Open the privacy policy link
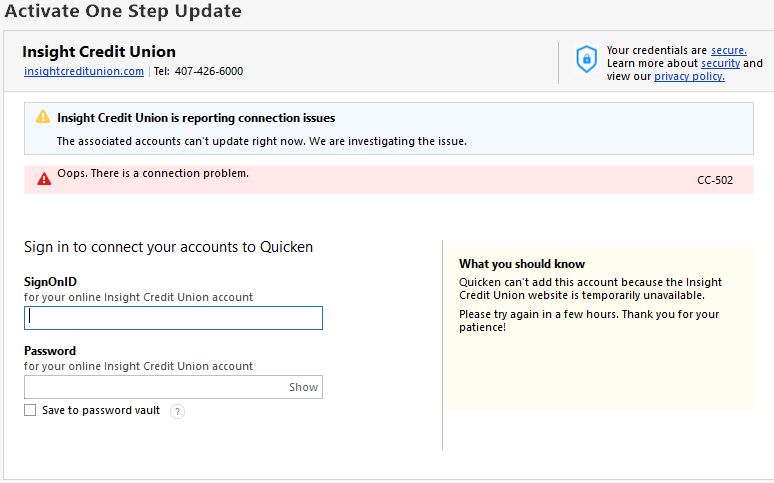The image size is (774, 483). (x=689, y=77)
